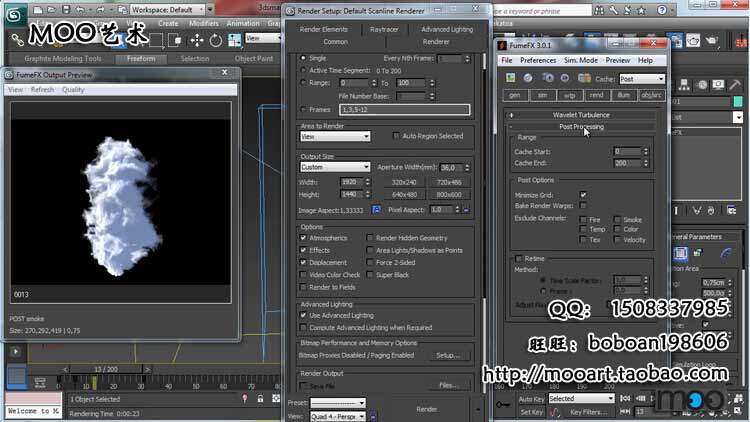
Task: Toggle the Effects checkbox
Action: point(303,250)
